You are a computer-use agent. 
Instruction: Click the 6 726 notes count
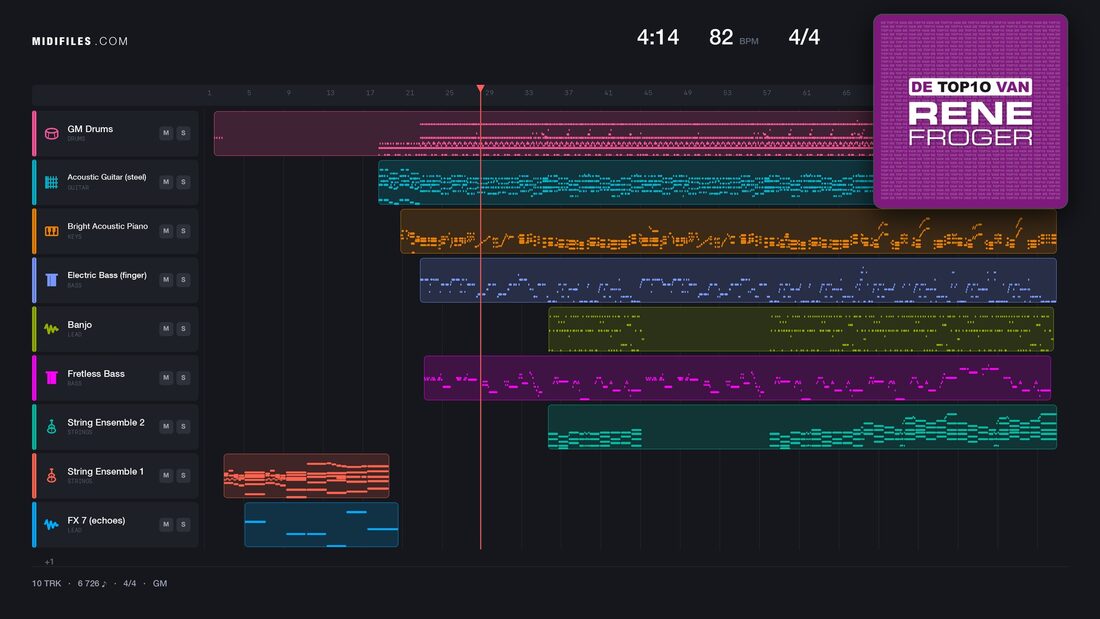(92, 583)
